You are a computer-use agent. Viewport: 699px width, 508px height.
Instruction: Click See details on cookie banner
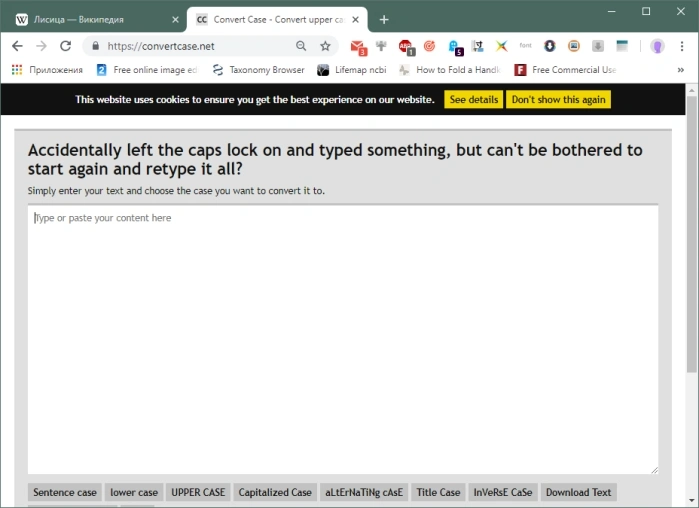[474, 99]
